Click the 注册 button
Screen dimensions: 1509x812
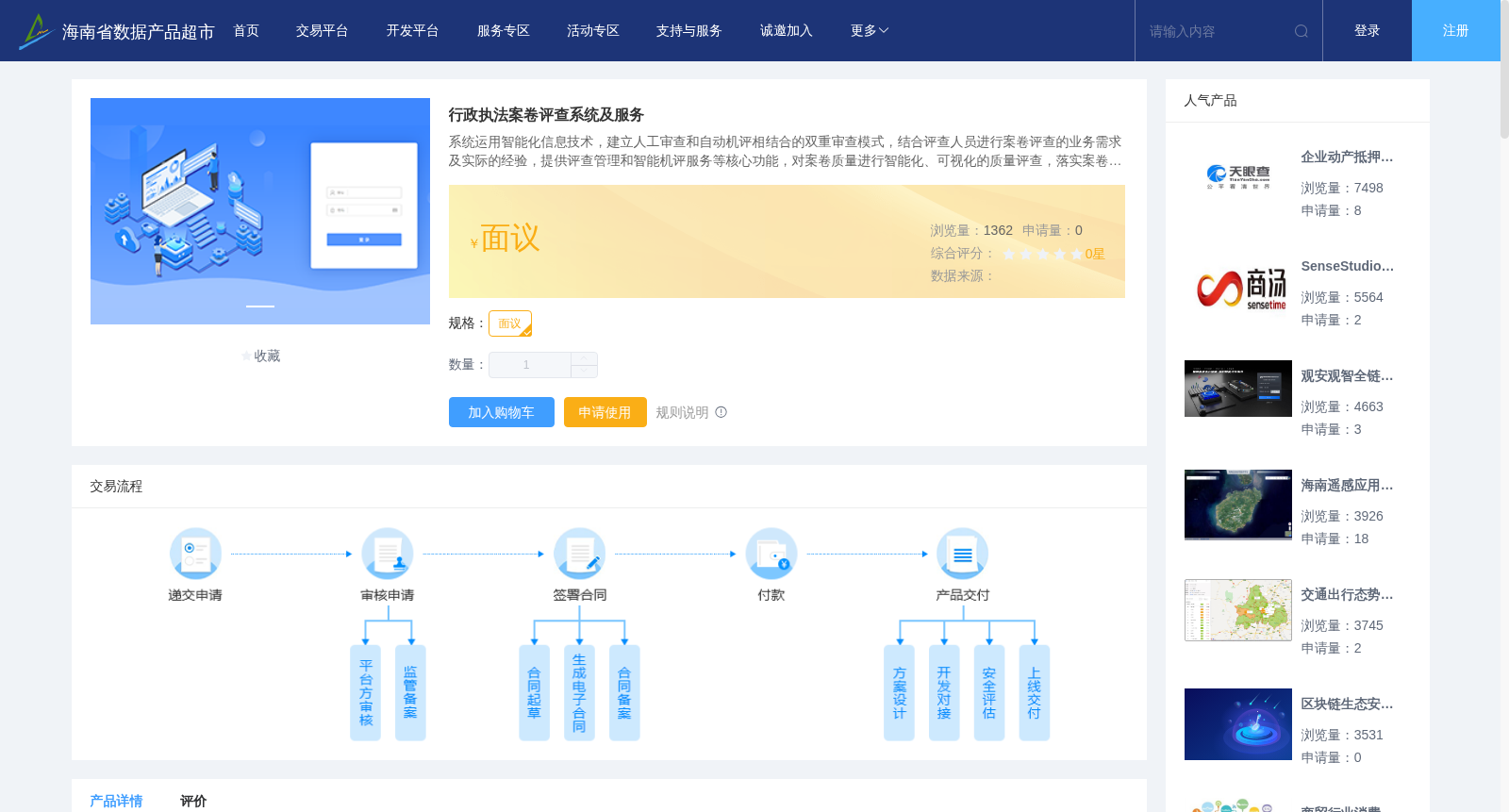pyautogui.click(x=1455, y=31)
